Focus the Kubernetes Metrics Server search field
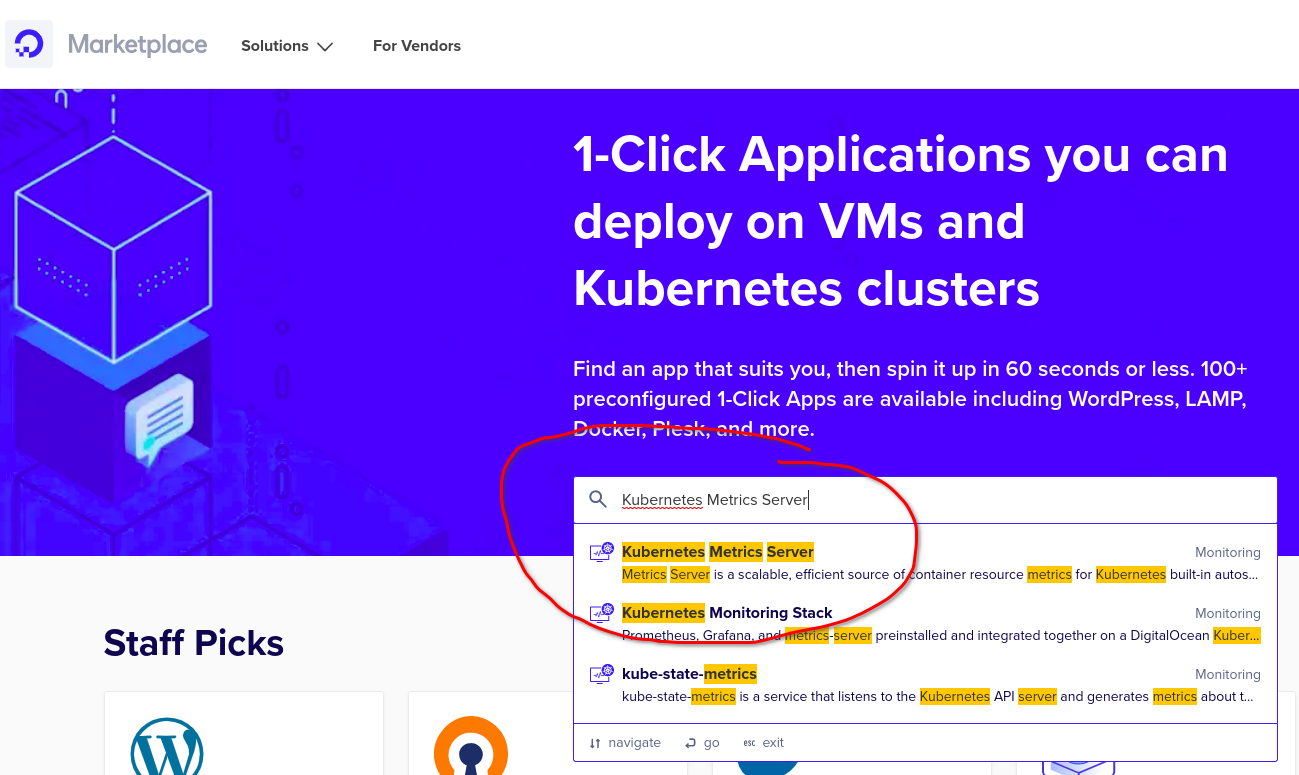The width and height of the screenshot is (1299, 775). 925,500
